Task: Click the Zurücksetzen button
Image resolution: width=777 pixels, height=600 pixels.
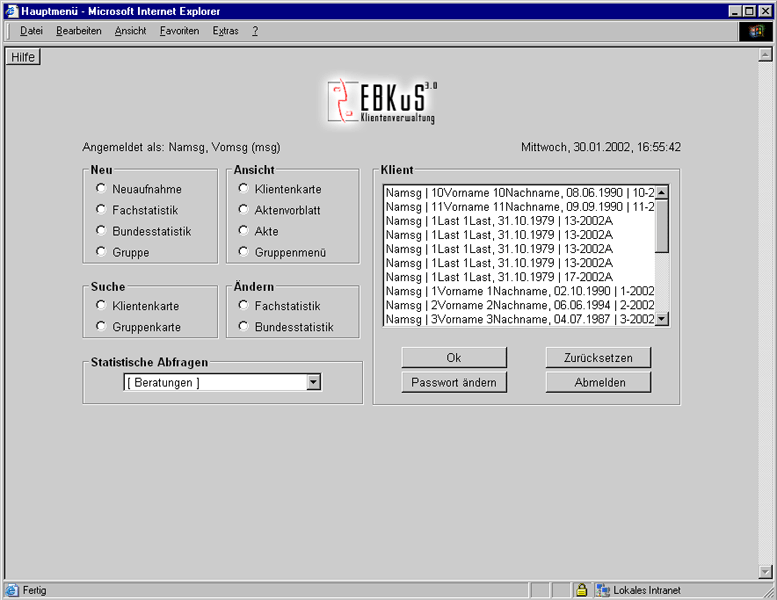Action: [598, 358]
